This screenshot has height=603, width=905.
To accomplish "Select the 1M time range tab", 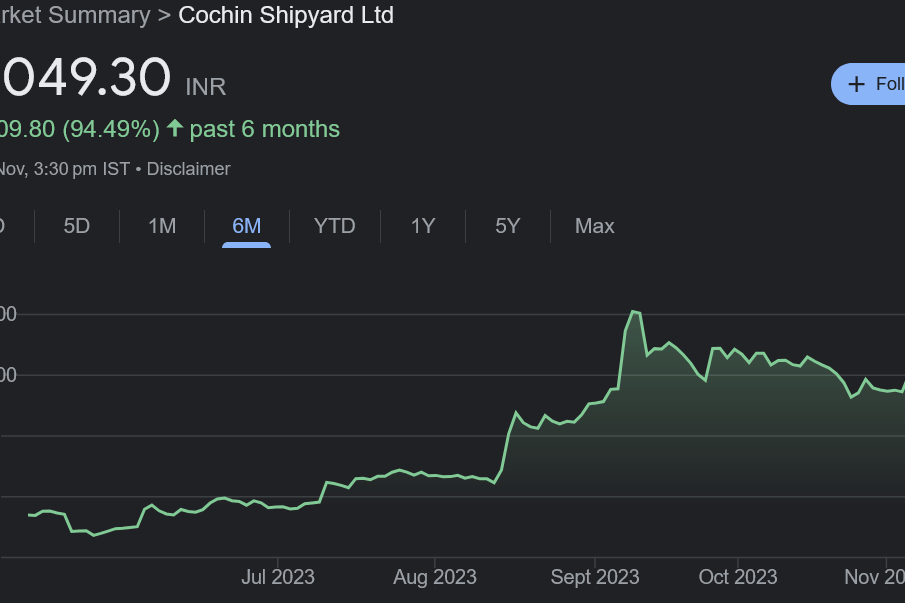I will [x=162, y=226].
